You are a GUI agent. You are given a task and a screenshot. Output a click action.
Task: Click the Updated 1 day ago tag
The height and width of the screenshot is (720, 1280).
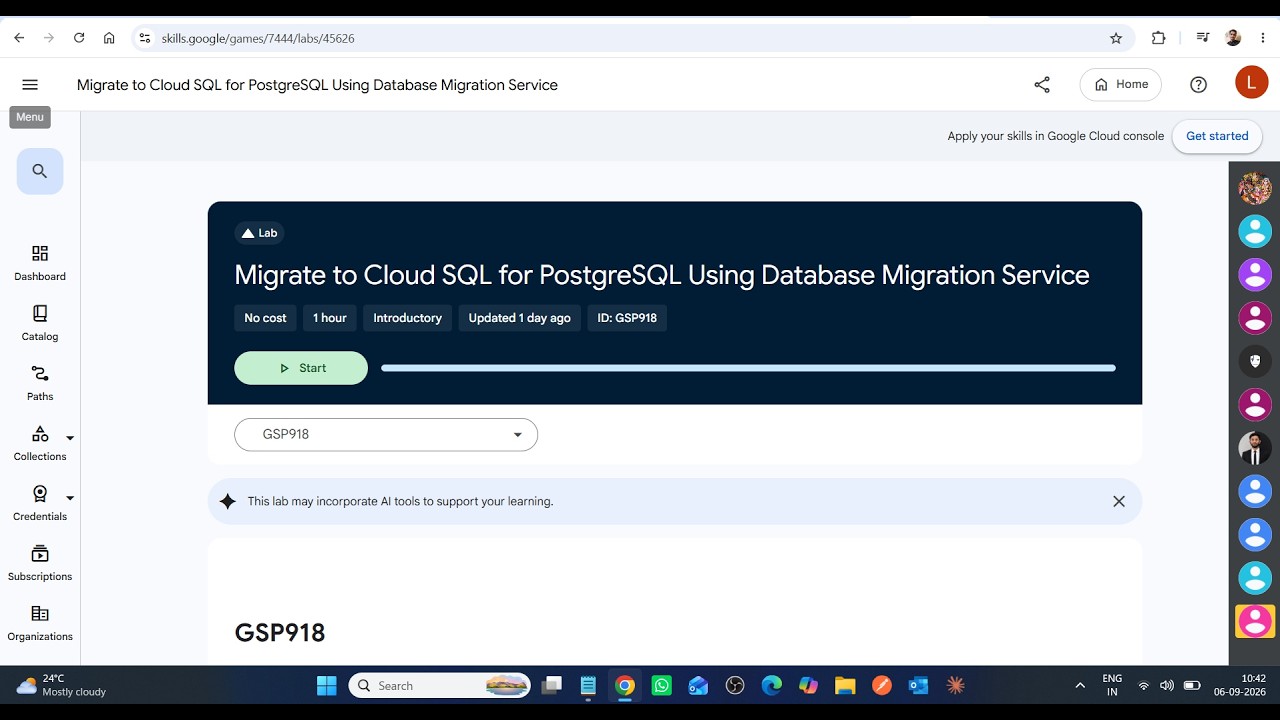(x=520, y=318)
